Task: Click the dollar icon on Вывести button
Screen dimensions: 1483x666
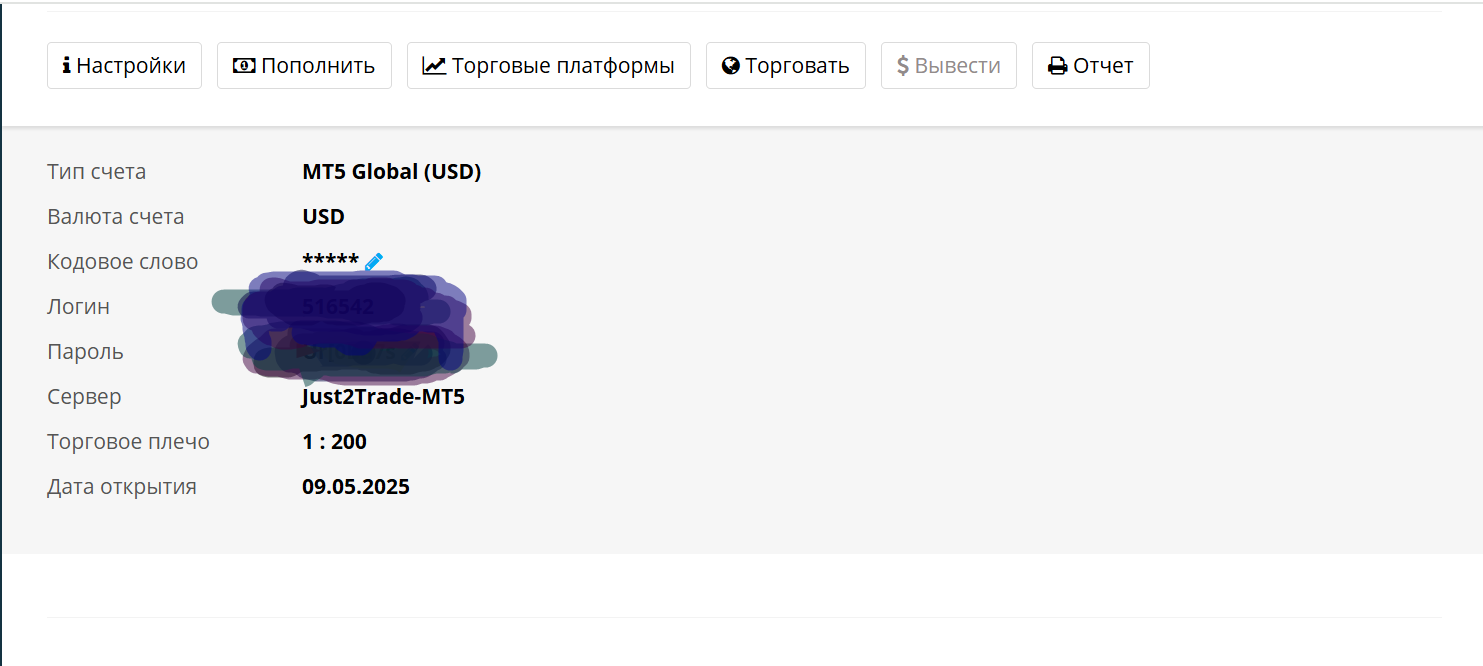Action: [903, 66]
